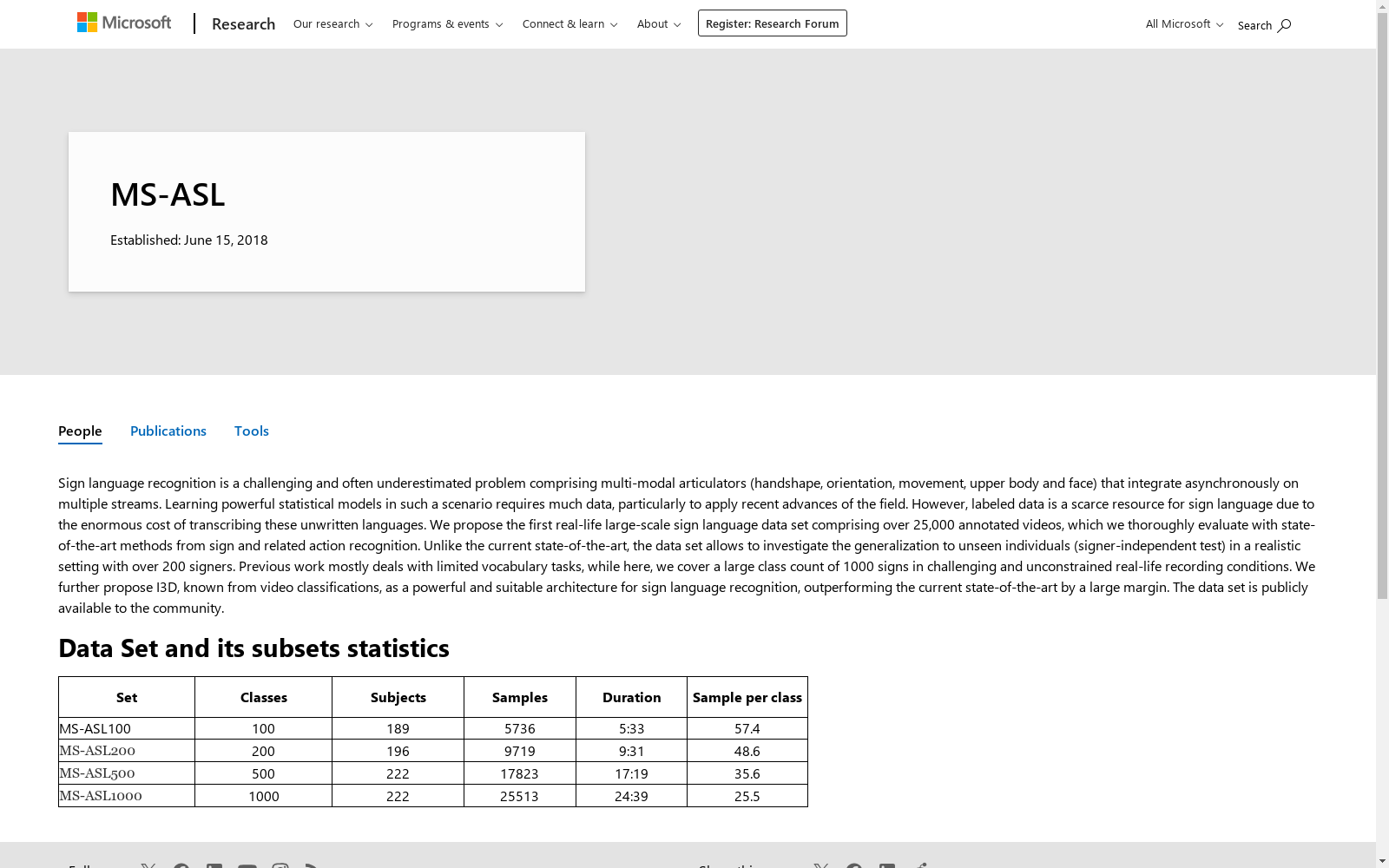Click the scrollbar down arrow
This screenshot has height=868, width=1389.
[x=1383, y=862]
